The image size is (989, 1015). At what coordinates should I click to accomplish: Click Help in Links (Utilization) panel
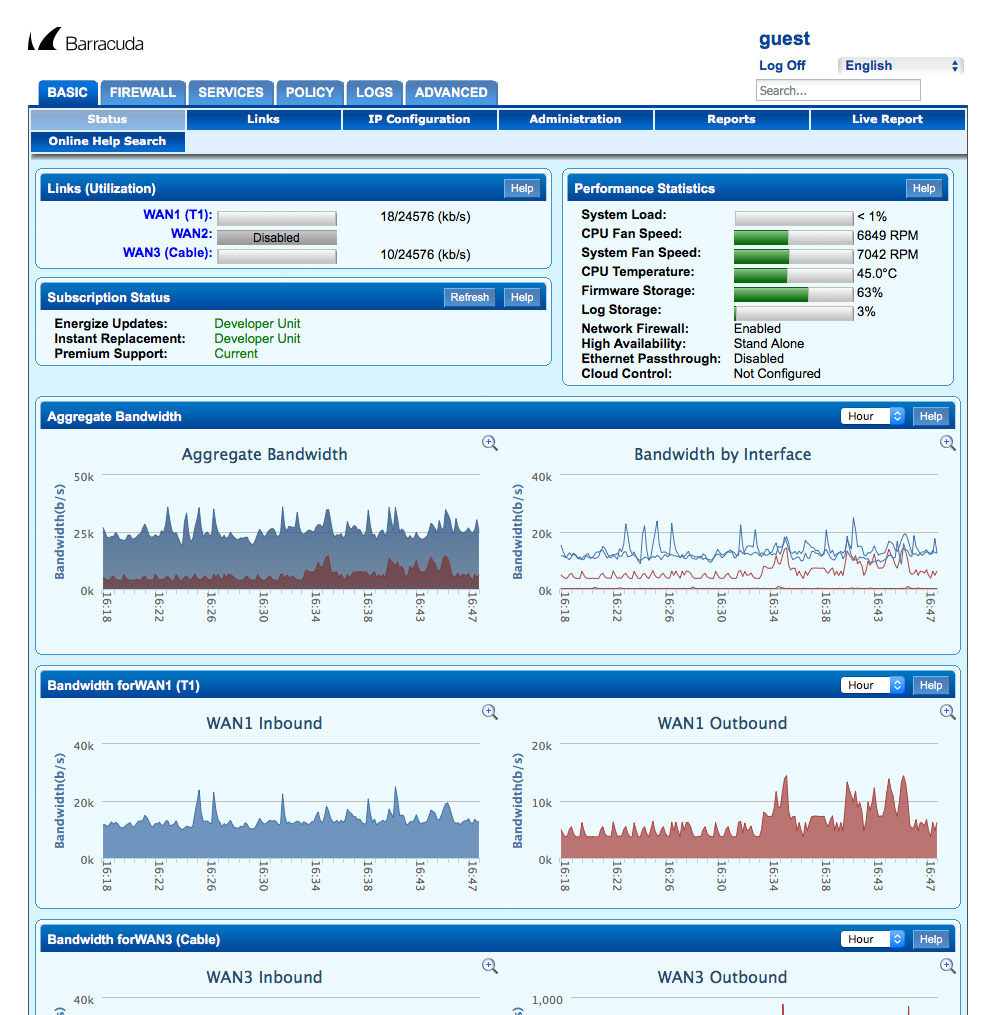522,188
